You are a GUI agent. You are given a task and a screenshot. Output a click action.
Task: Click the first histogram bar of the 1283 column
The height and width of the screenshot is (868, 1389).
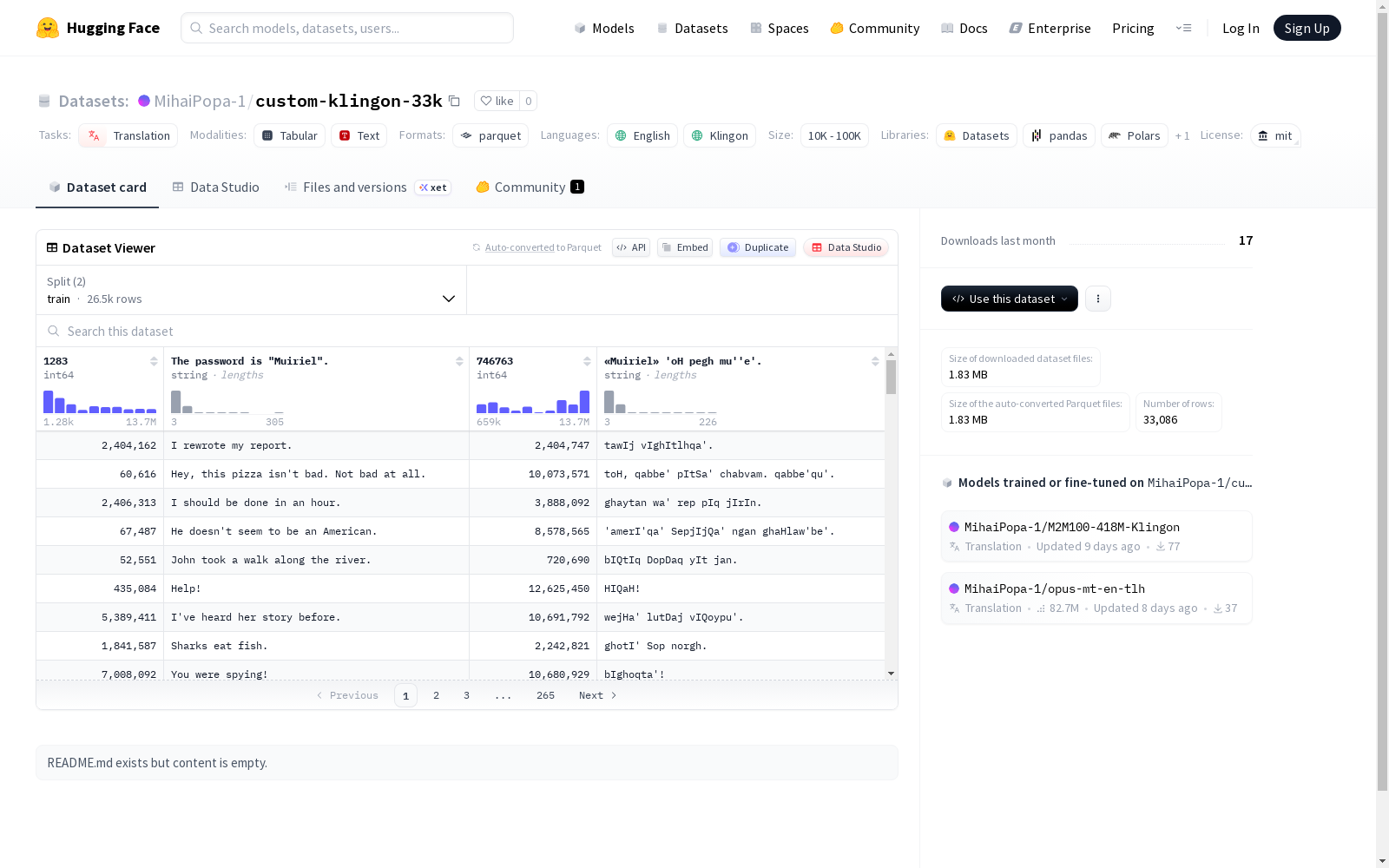(49, 402)
